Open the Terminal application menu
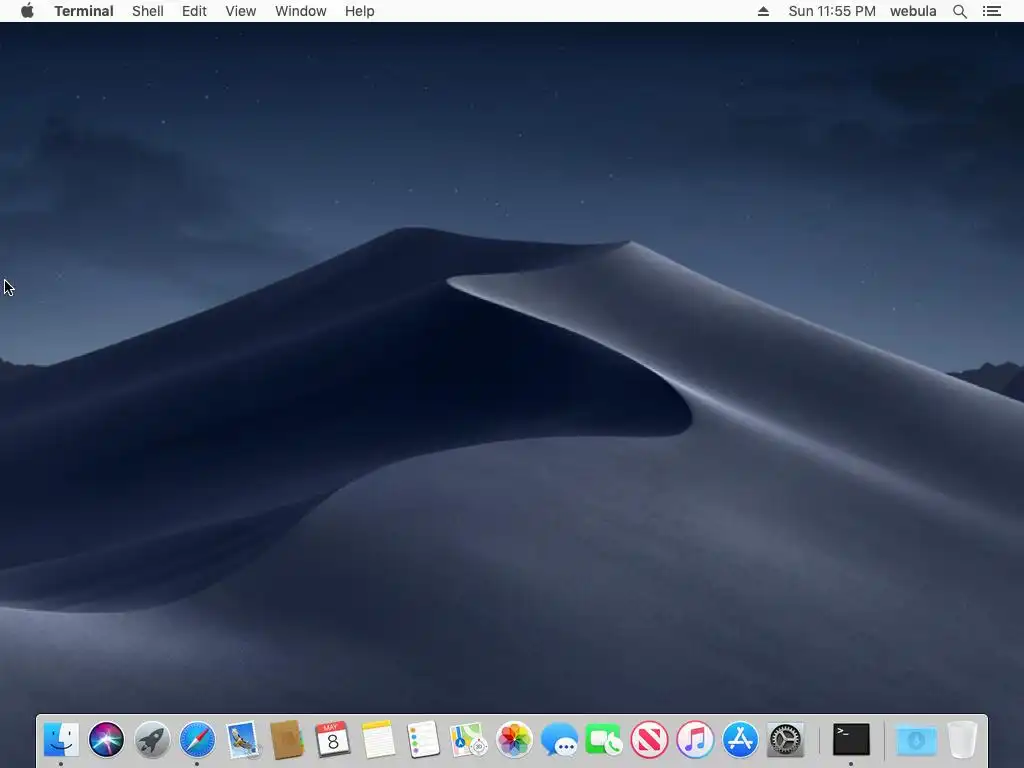The image size is (1024, 768). pos(84,11)
